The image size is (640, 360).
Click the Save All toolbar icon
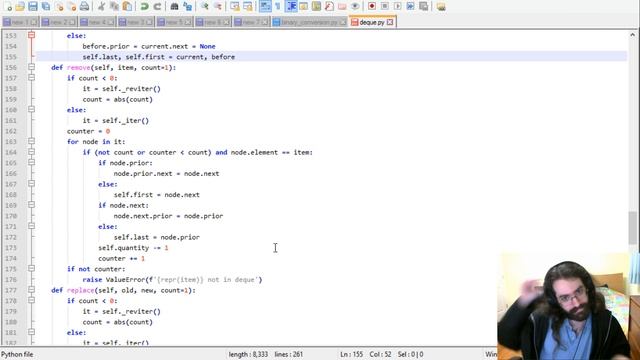(x=46, y=7)
